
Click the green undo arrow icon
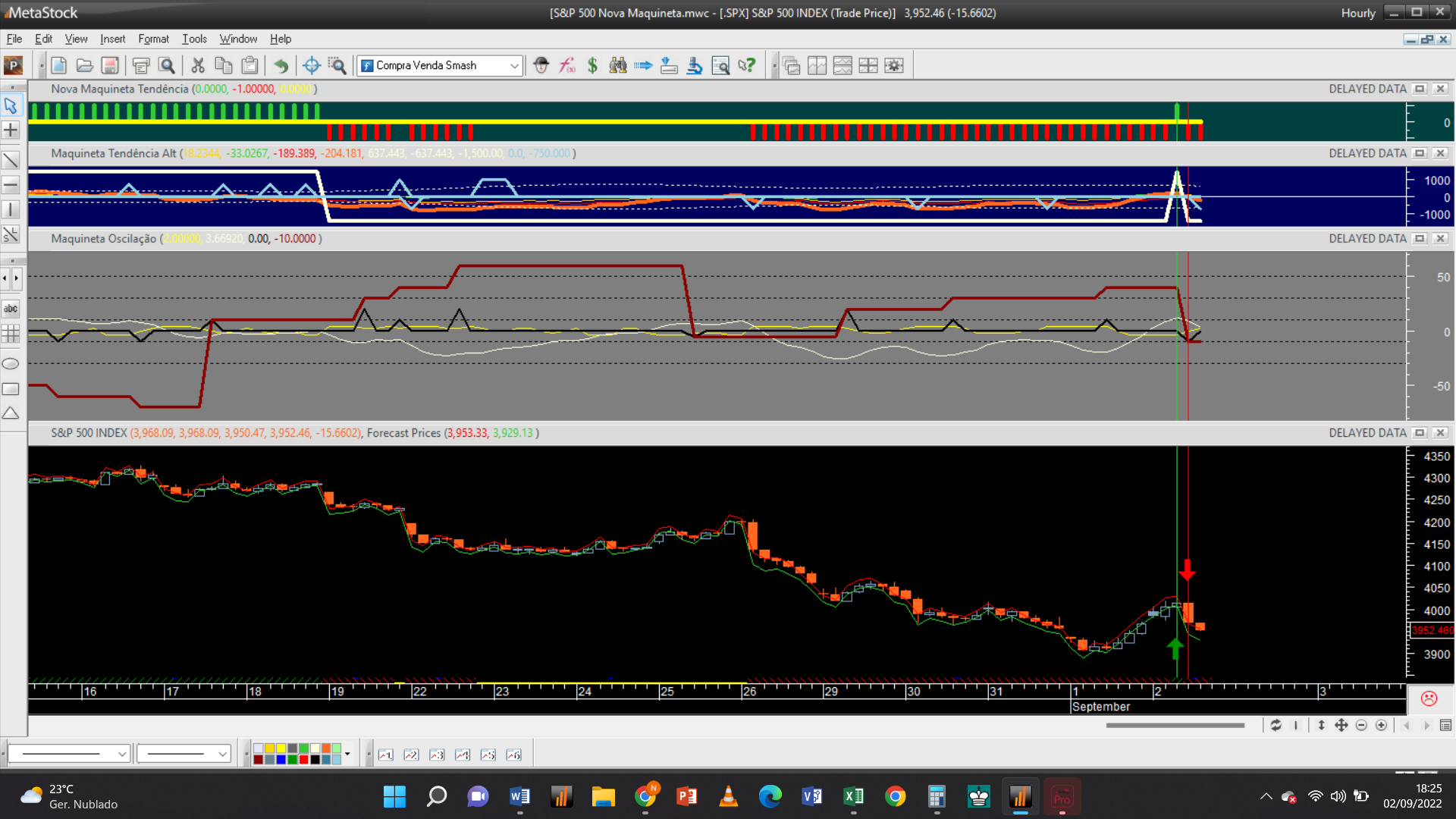click(281, 66)
